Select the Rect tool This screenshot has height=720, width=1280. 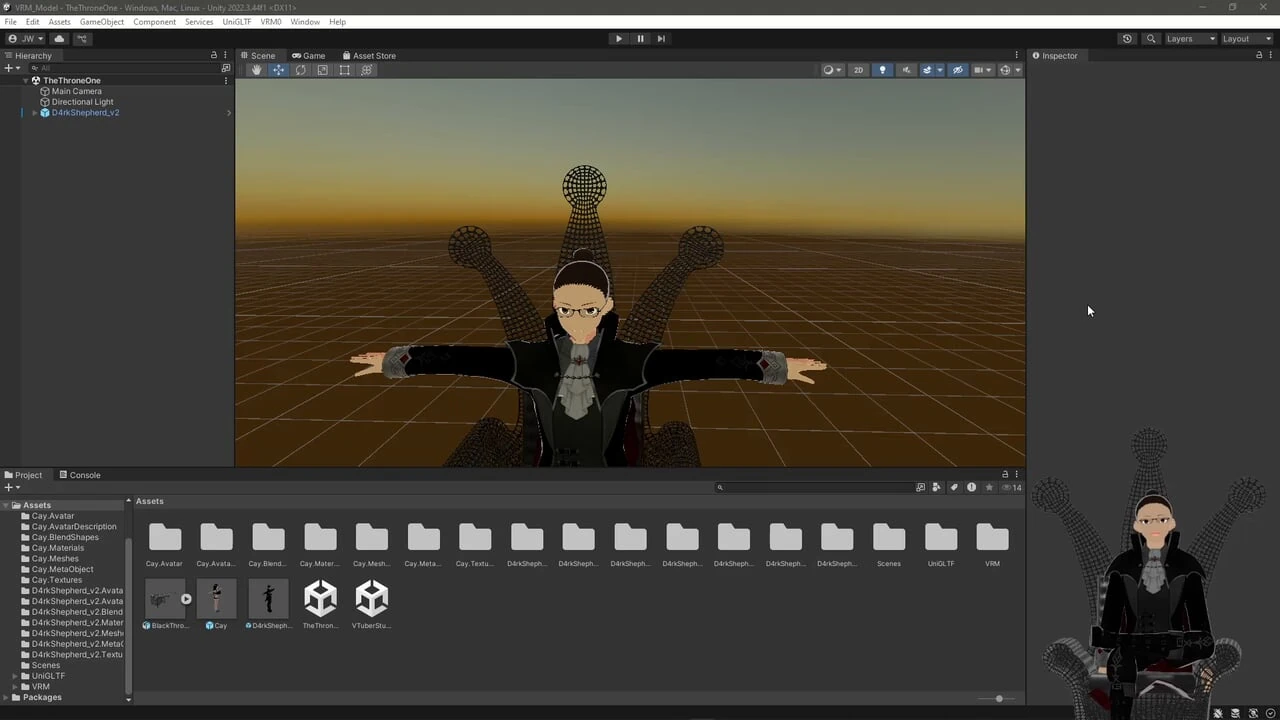tap(344, 70)
